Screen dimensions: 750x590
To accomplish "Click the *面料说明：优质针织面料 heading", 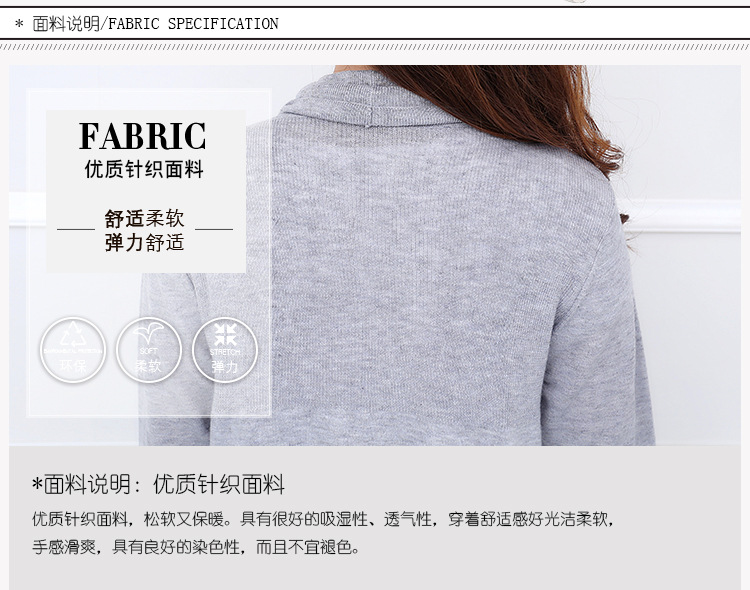I will (x=158, y=484).
